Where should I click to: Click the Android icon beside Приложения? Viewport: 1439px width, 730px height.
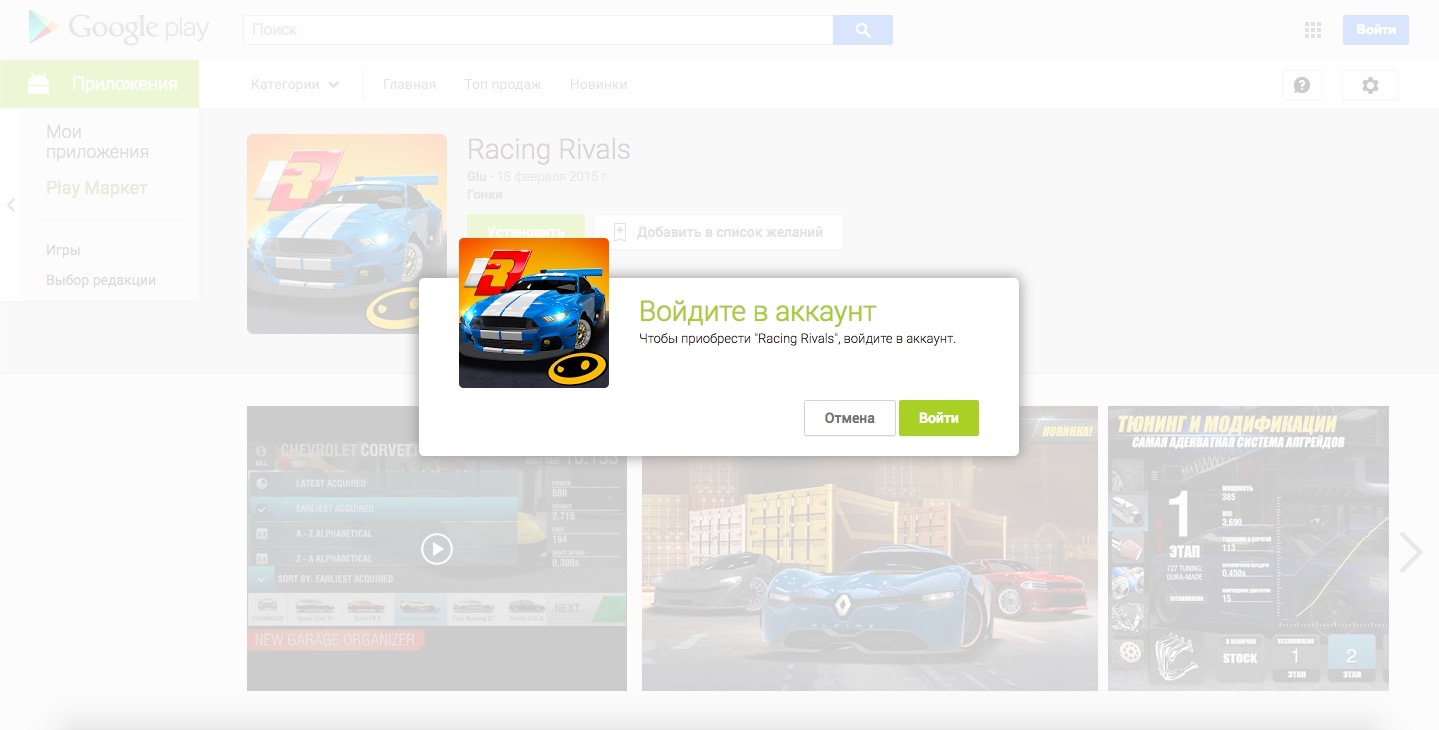pos(38,84)
